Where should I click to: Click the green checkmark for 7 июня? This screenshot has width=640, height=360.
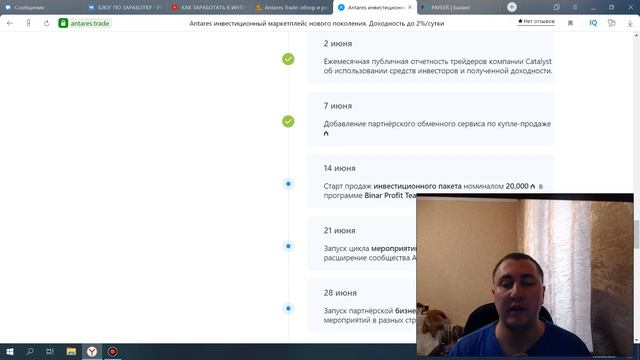click(288, 121)
